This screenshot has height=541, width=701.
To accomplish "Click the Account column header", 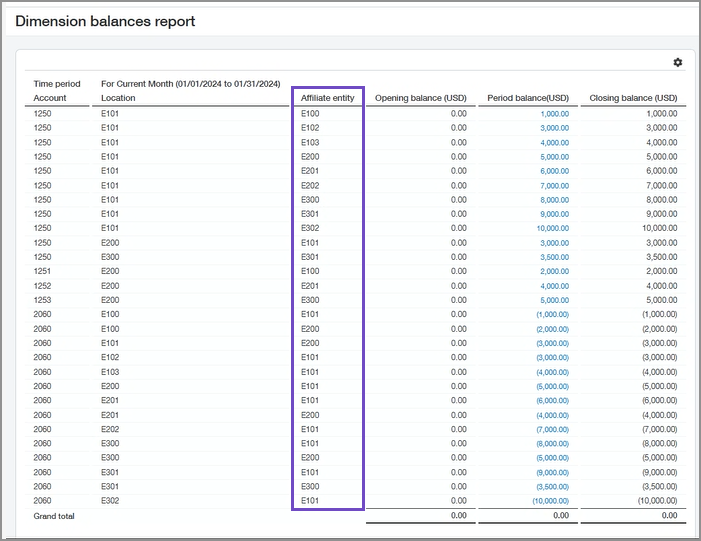I will 50,98.
